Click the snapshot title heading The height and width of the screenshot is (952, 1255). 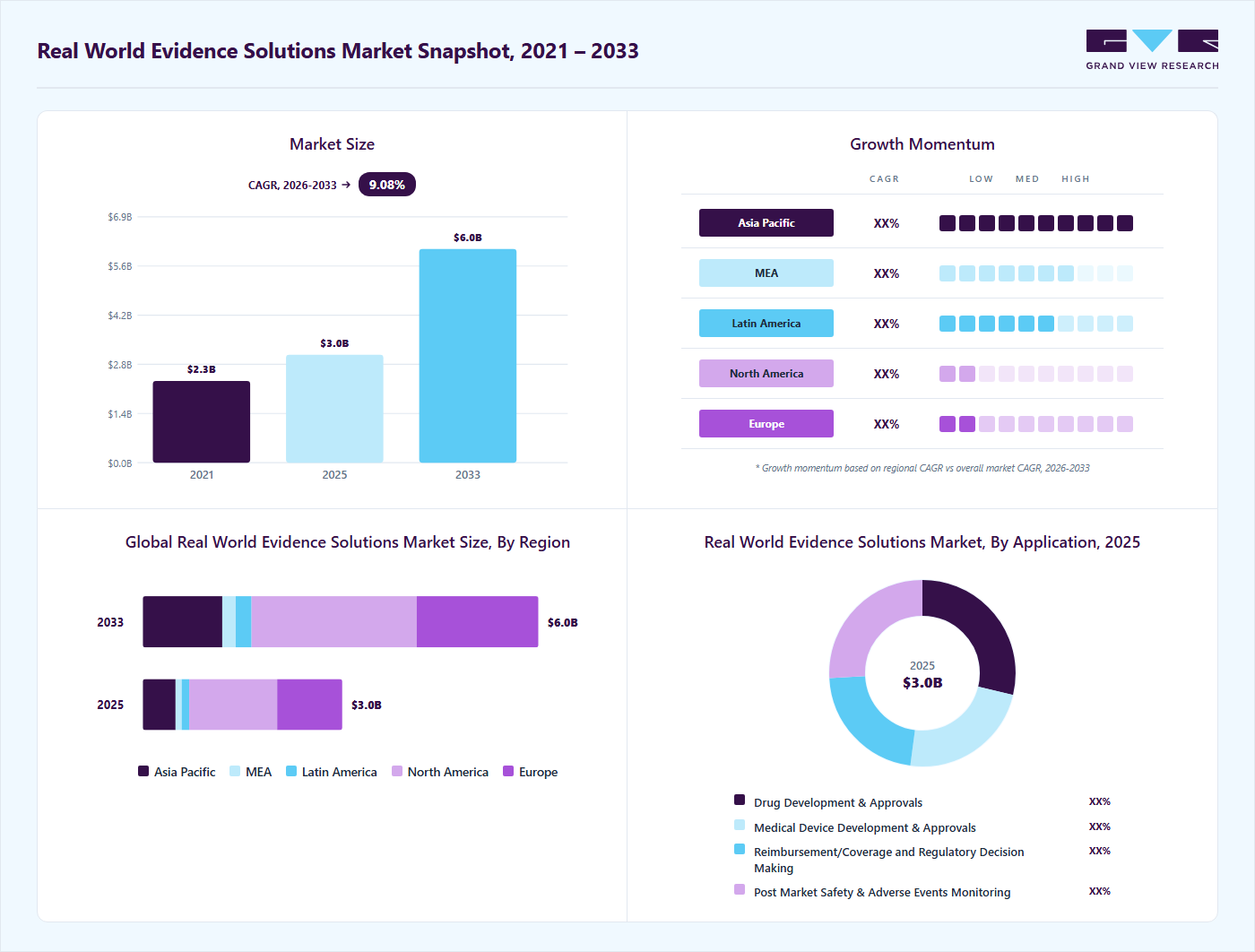pos(338,51)
